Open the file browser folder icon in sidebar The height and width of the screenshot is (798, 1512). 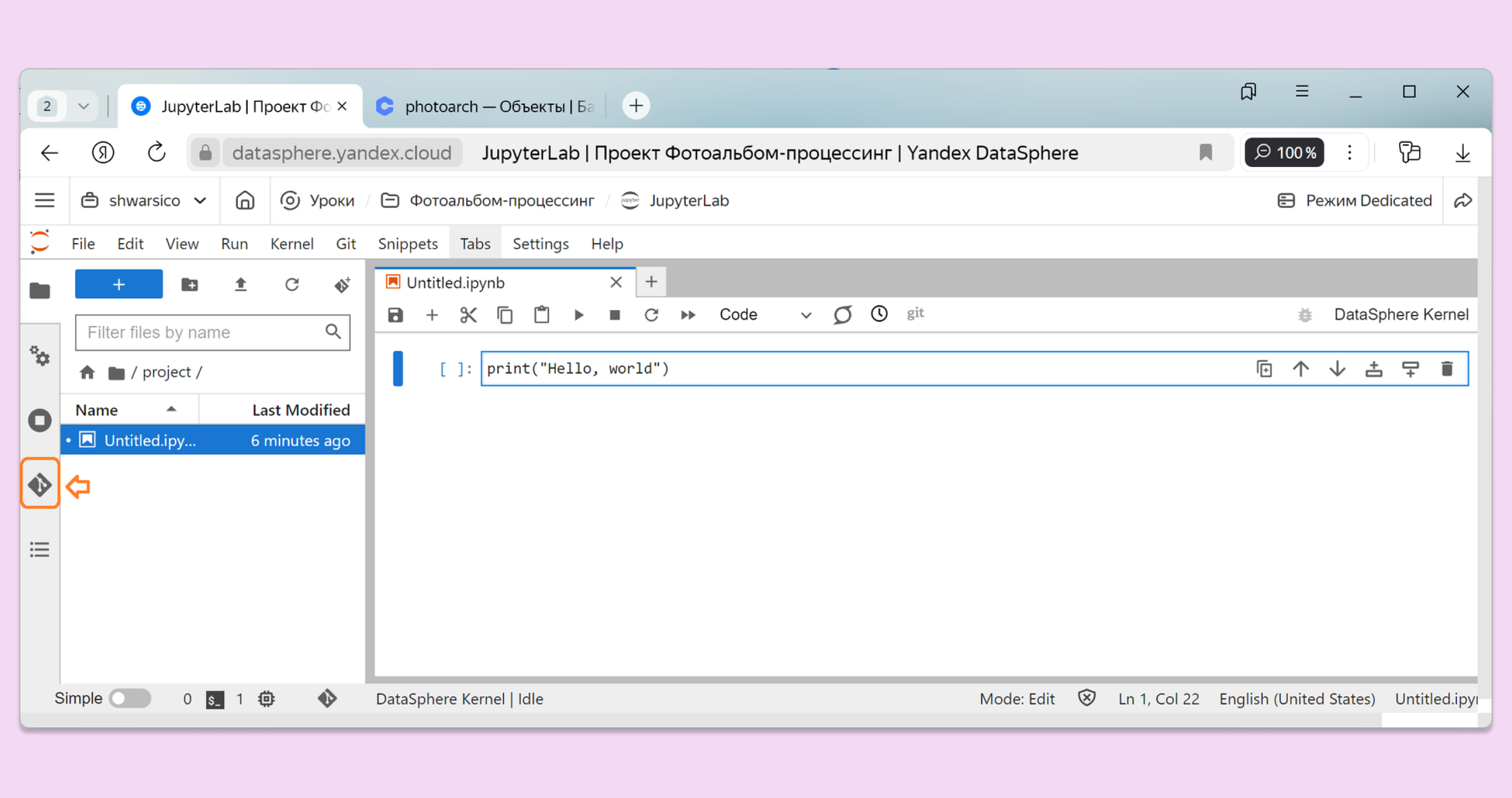pos(40,290)
